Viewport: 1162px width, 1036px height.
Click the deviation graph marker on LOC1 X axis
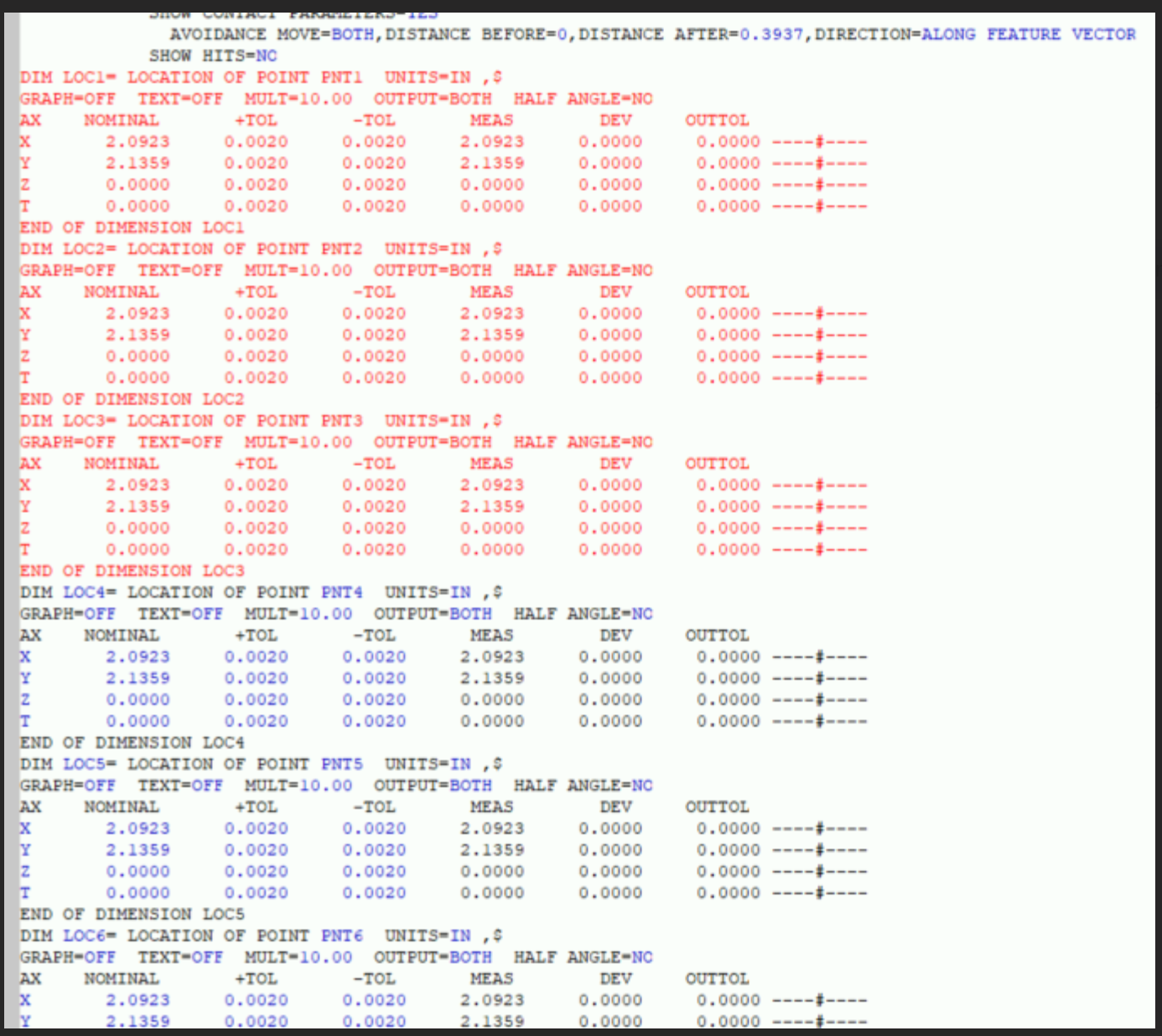(x=817, y=142)
